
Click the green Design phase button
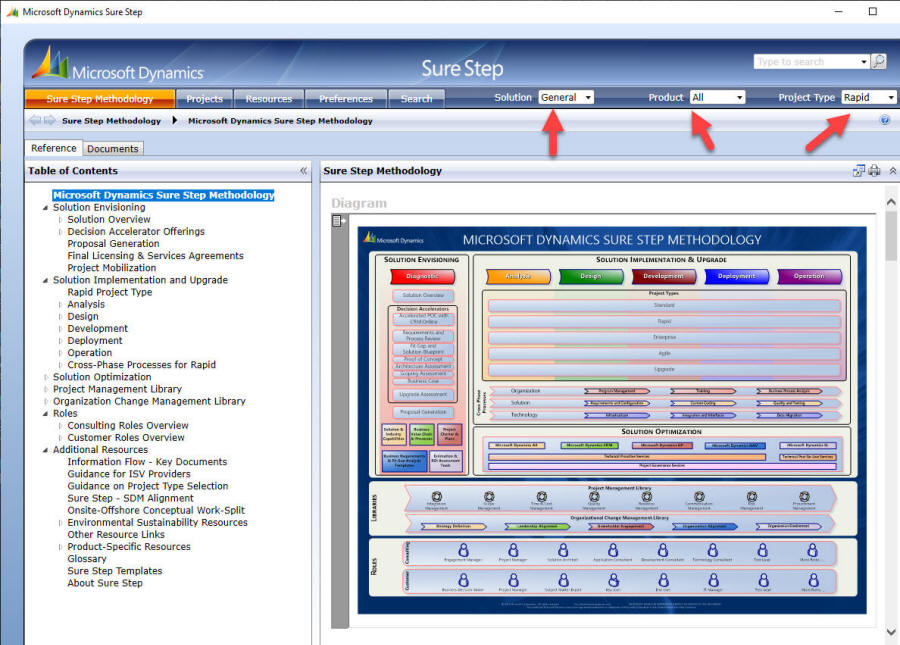(591, 277)
